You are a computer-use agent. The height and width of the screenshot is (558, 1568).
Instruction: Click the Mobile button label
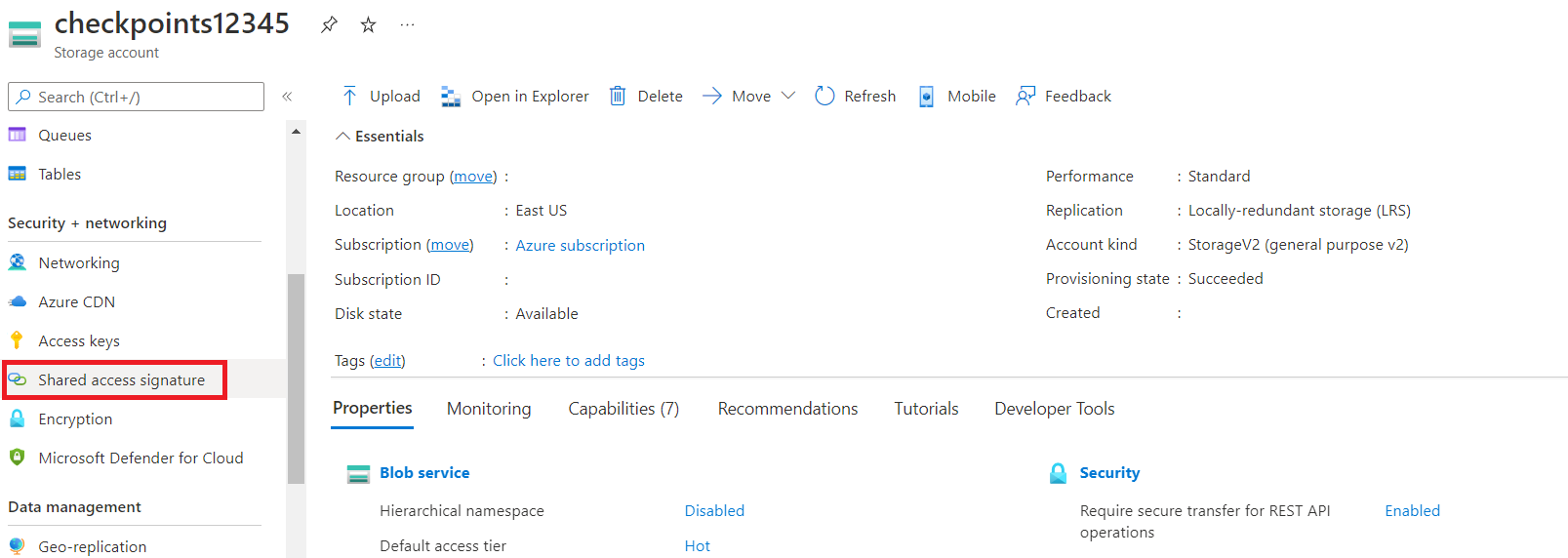pos(972,96)
